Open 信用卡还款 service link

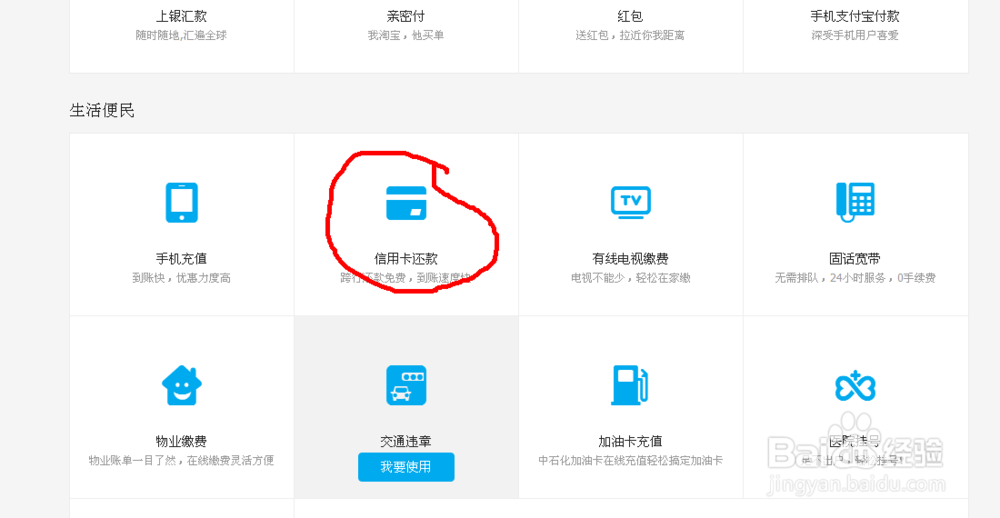tap(406, 259)
